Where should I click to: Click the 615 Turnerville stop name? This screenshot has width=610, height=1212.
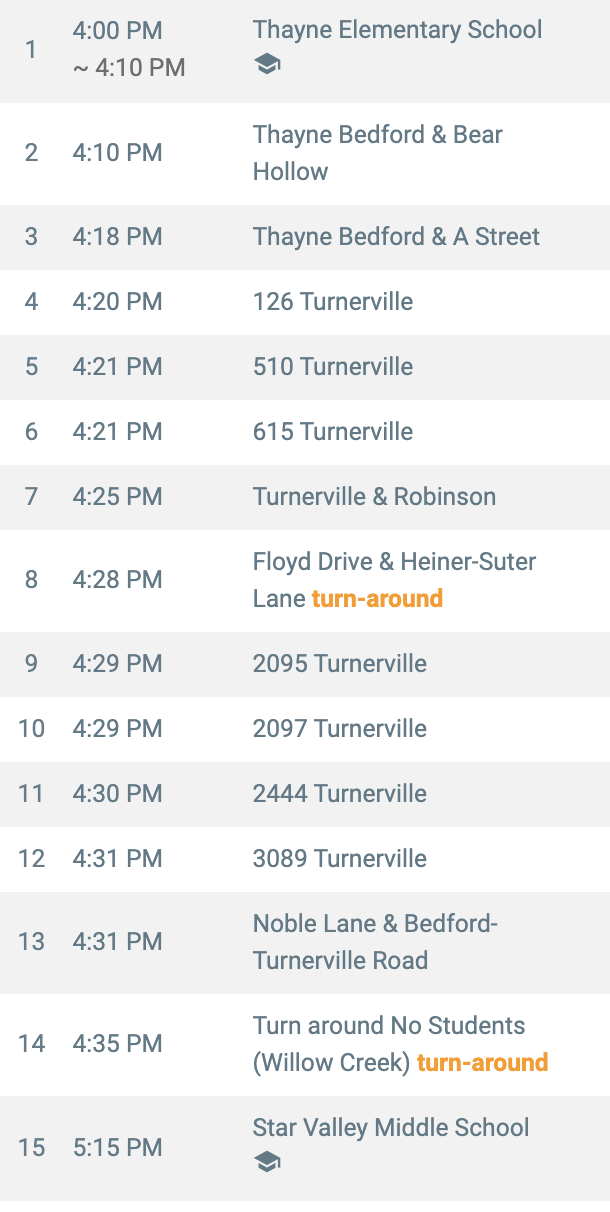point(332,432)
